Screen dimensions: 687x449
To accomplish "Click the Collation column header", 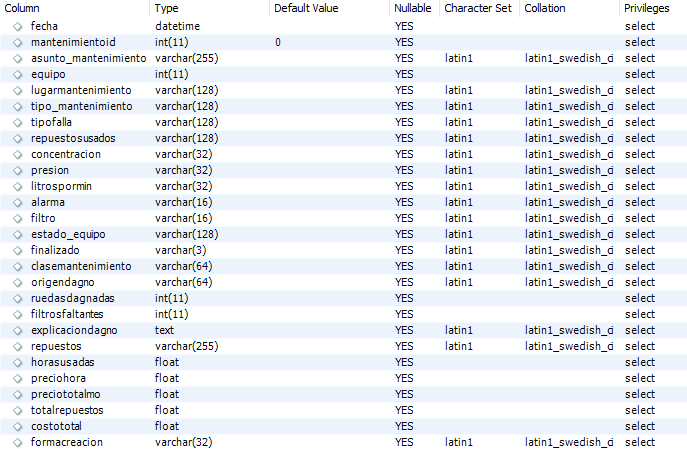I will click(x=545, y=8).
